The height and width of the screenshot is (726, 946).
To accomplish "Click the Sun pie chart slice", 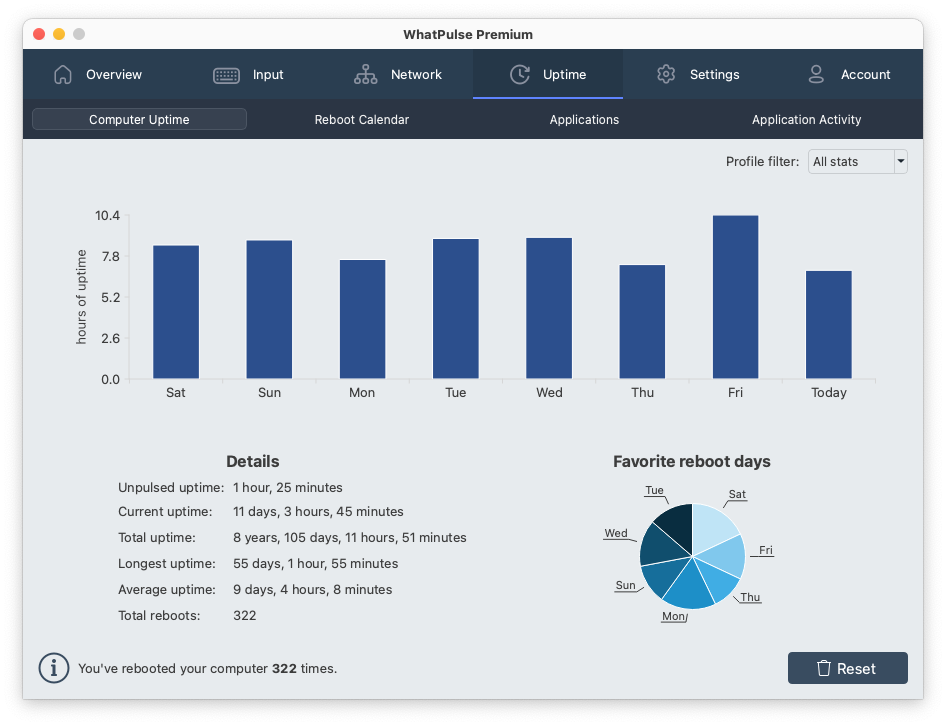I will 666,578.
